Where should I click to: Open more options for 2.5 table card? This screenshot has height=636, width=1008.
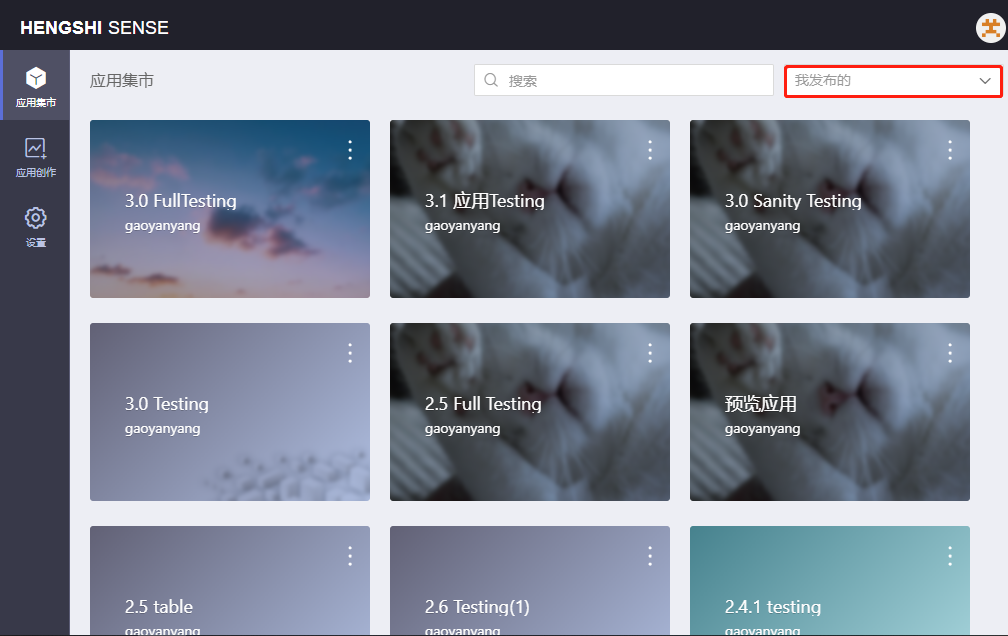[x=350, y=556]
